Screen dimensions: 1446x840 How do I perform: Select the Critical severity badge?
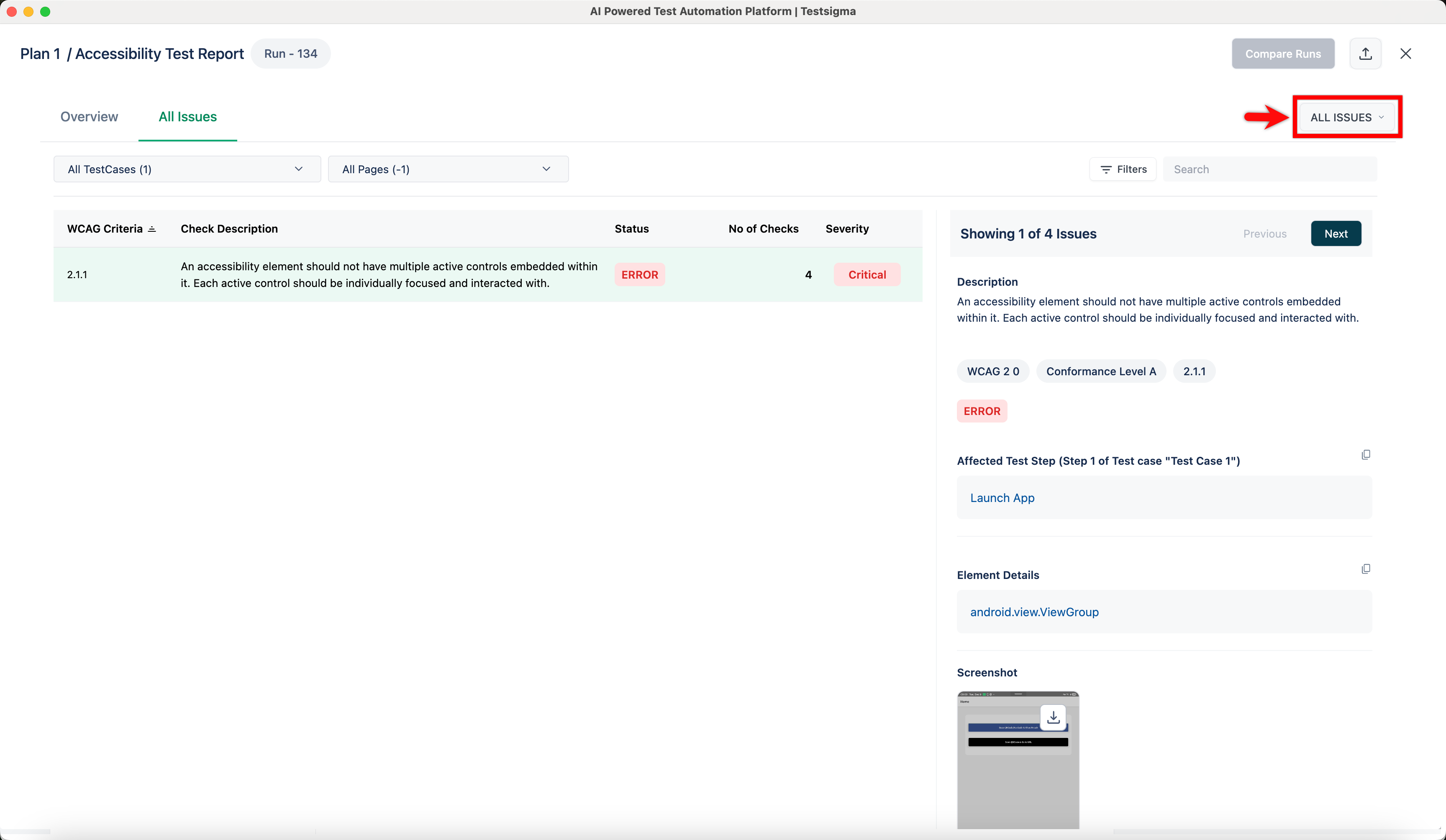tap(867, 274)
